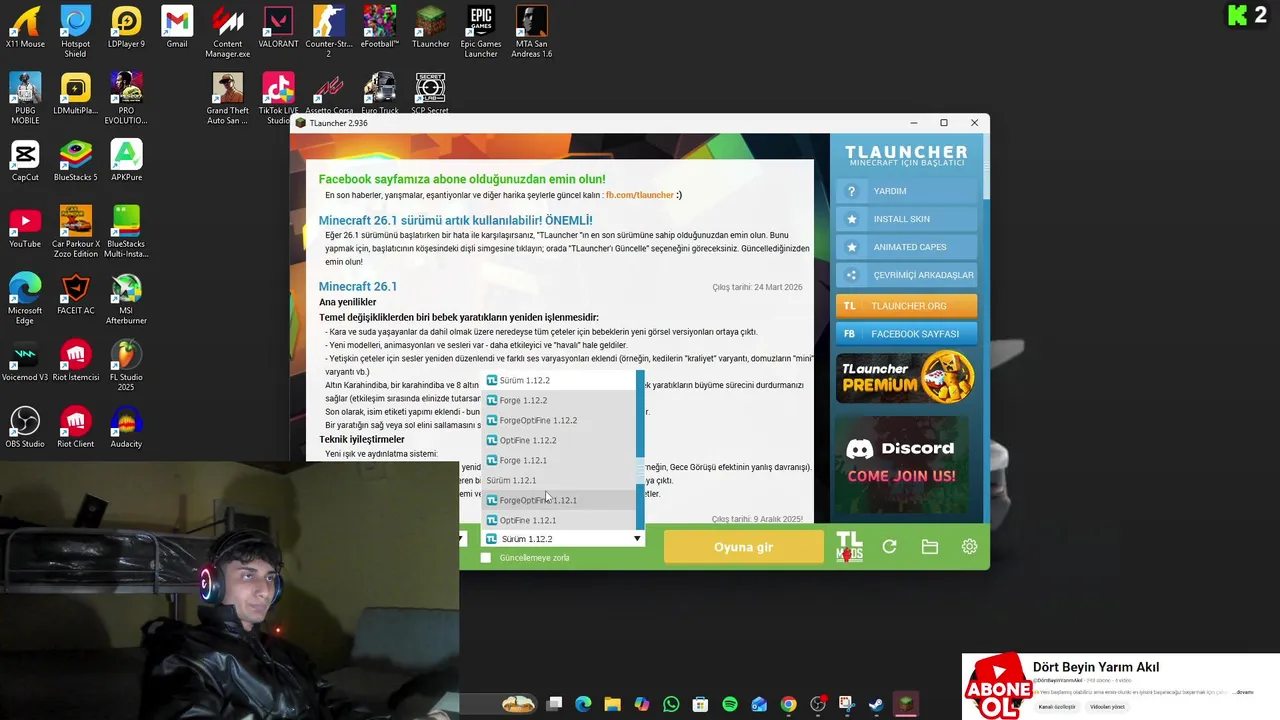Select the MSI Afterburner desktop icon
This screenshot has height=720, width=1280.
coord(126,299)
